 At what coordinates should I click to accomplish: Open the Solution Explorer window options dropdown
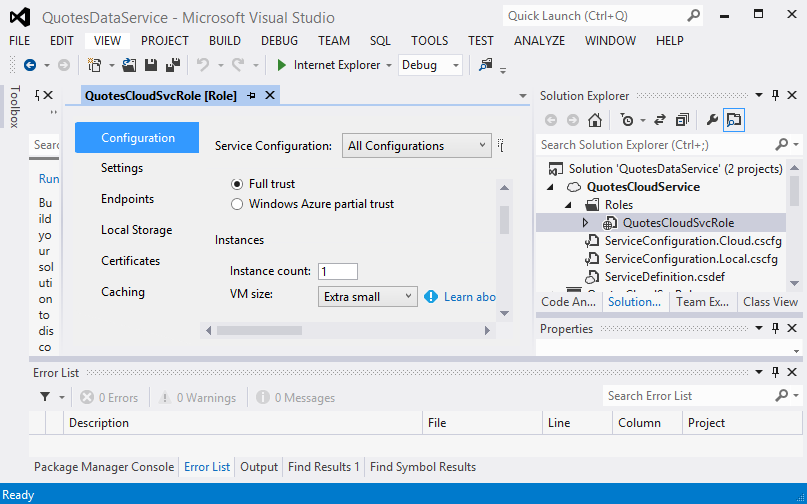[759, 95]
